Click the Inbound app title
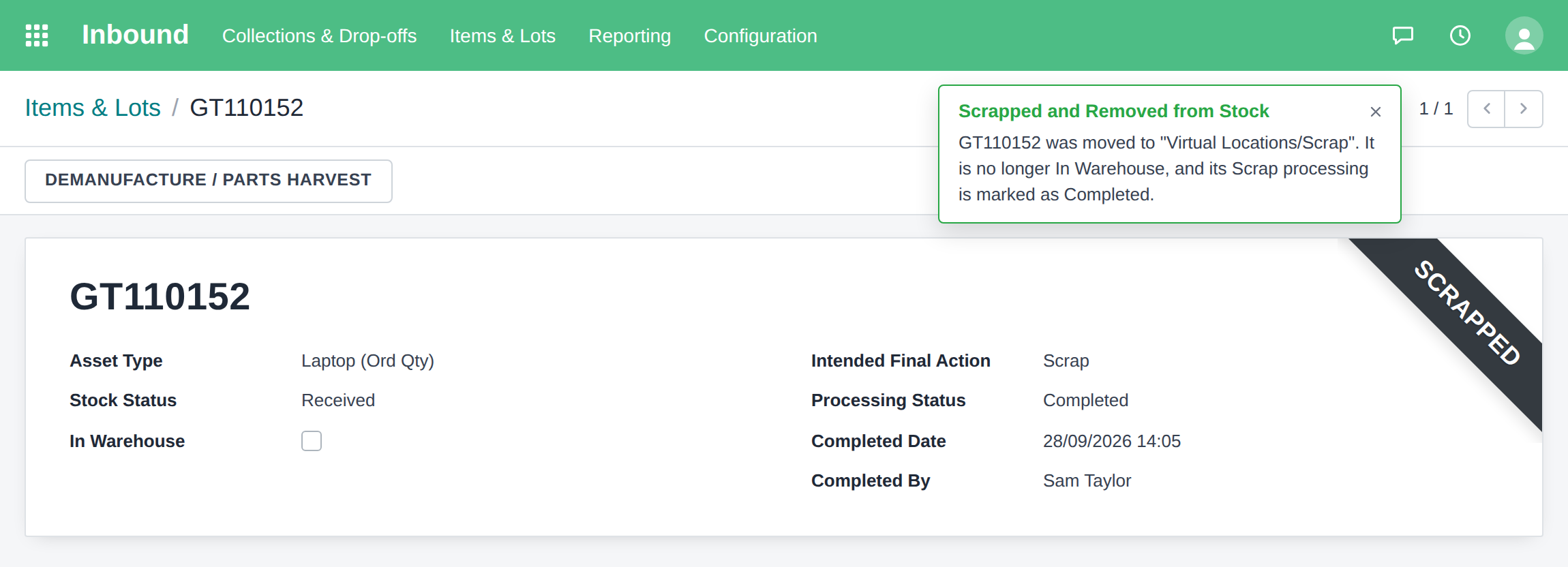This screenshot has width=1568, height=567. (135, 35)
